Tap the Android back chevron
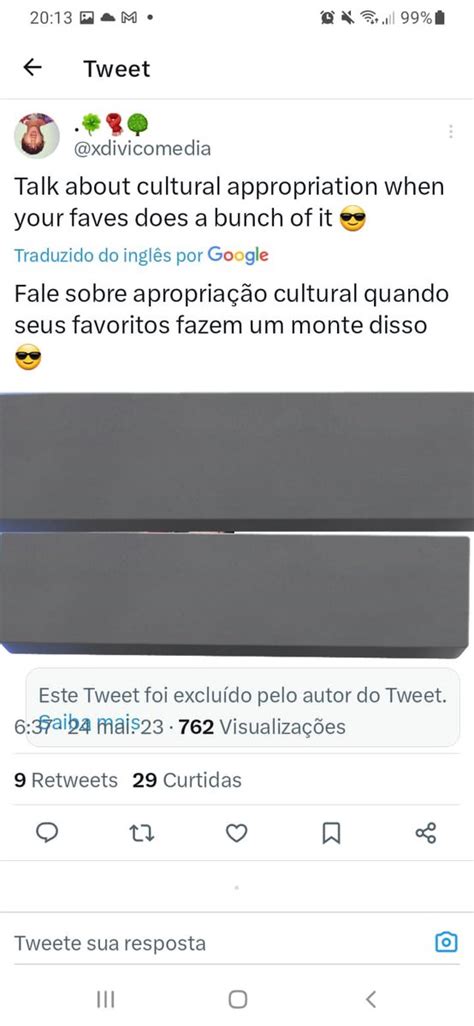This screenshot has width=474, height=1026. point(371,999)
